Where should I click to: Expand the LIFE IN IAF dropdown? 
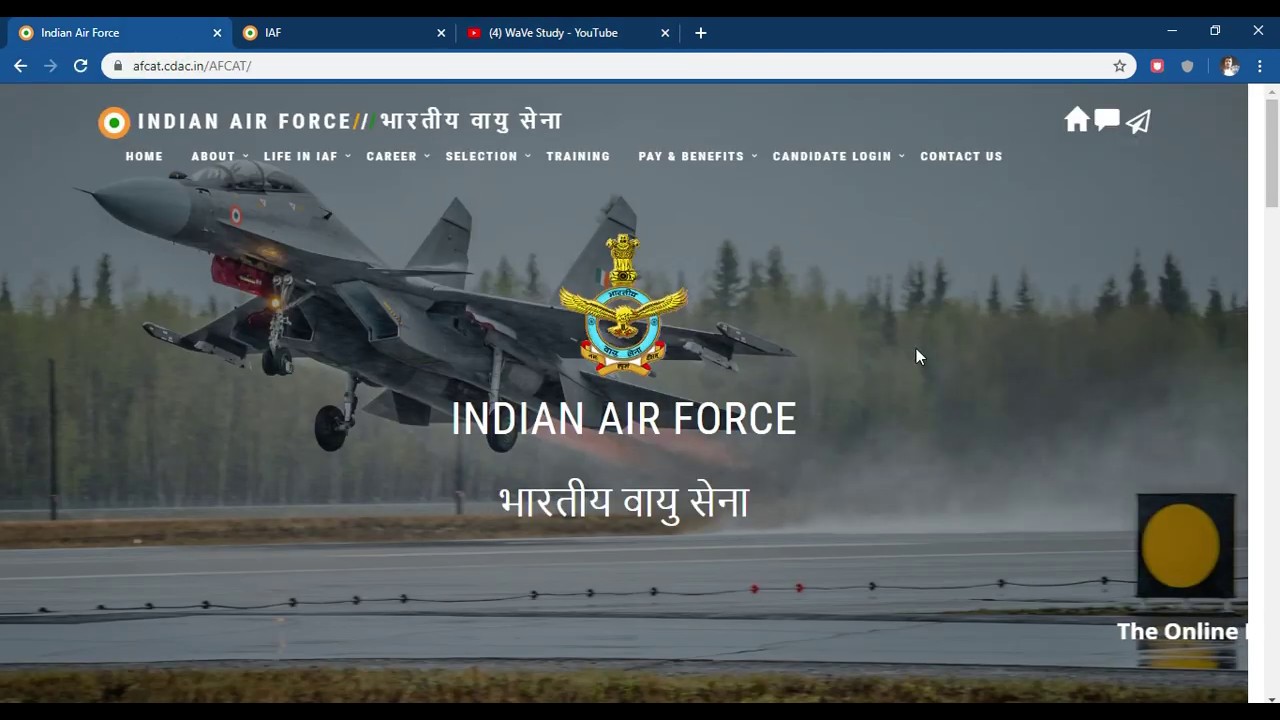click(307, 156)
